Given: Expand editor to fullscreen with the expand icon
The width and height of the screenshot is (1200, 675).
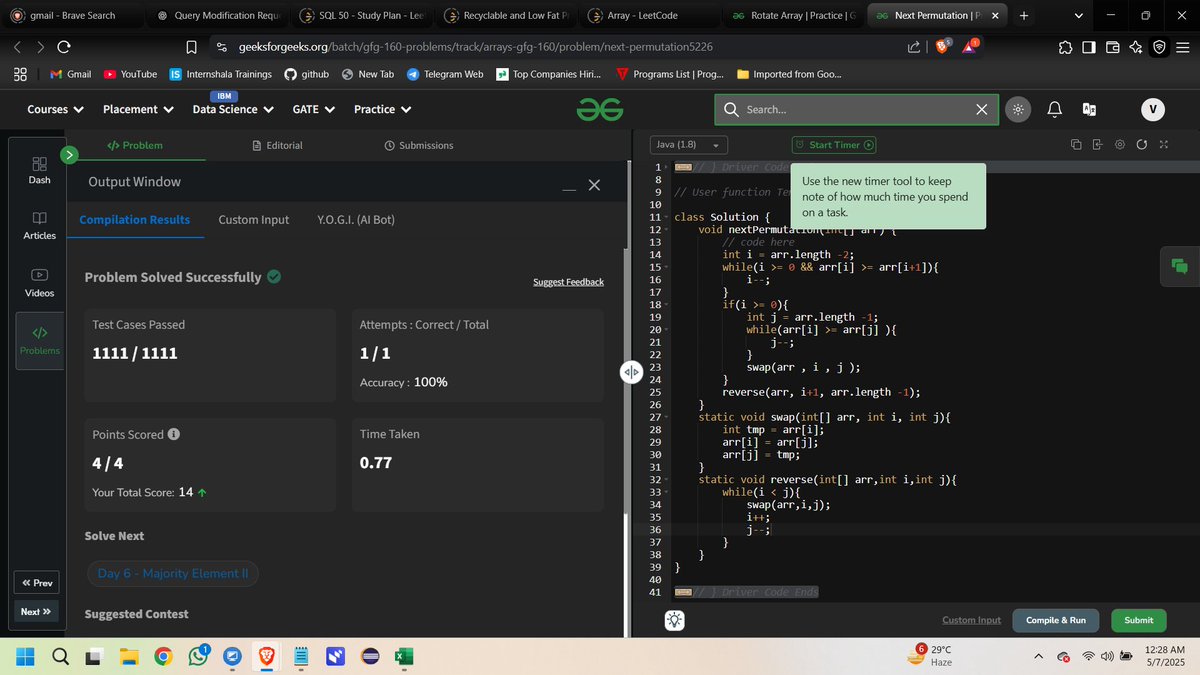Looking at the screenshot, I should (x=1163, y=144).
